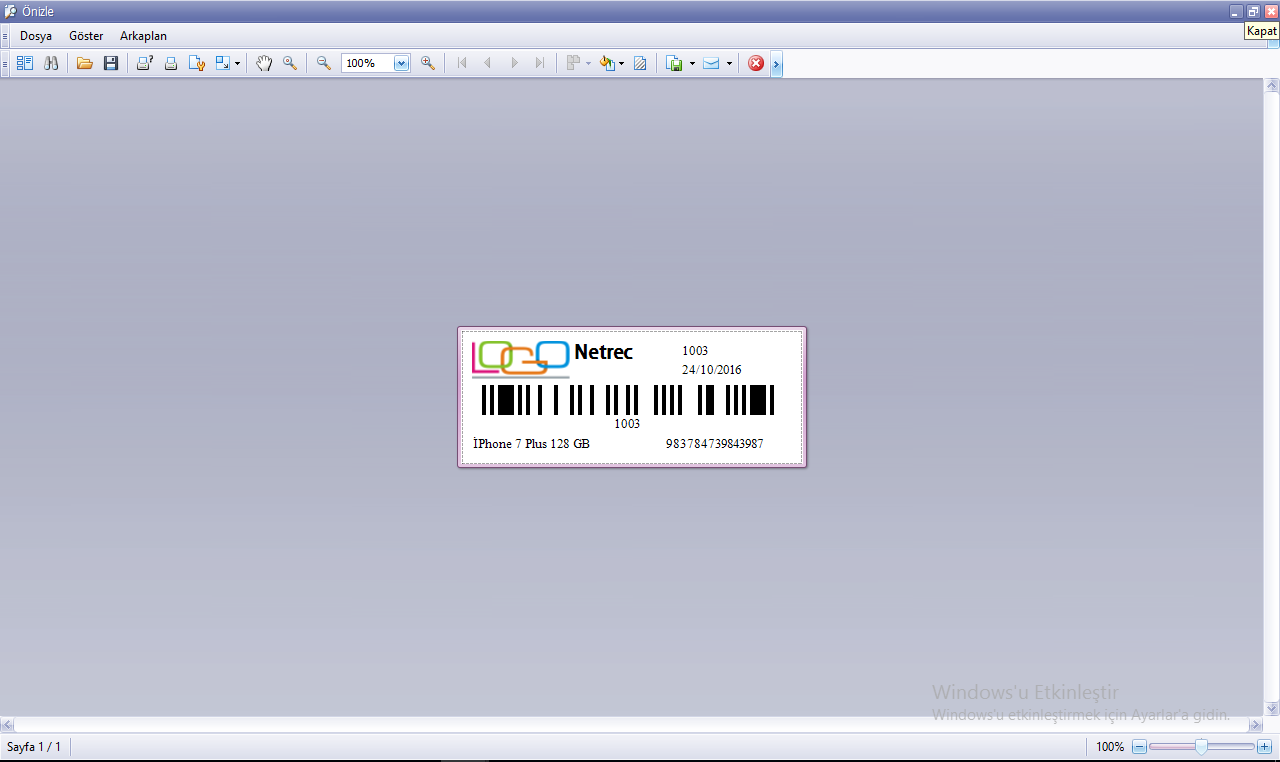1280x762 pixels.
Task: Show more toolbar buttons via overflow chevron
Action: point(777,64)
